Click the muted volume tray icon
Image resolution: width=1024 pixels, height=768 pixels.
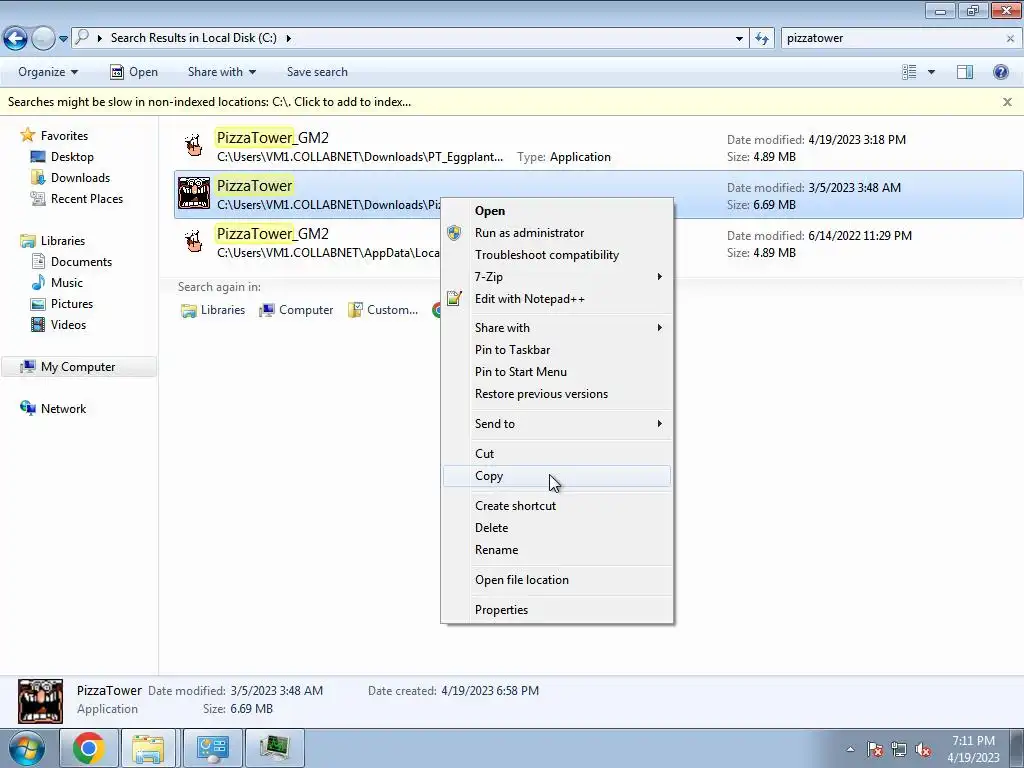pos(923,750)
